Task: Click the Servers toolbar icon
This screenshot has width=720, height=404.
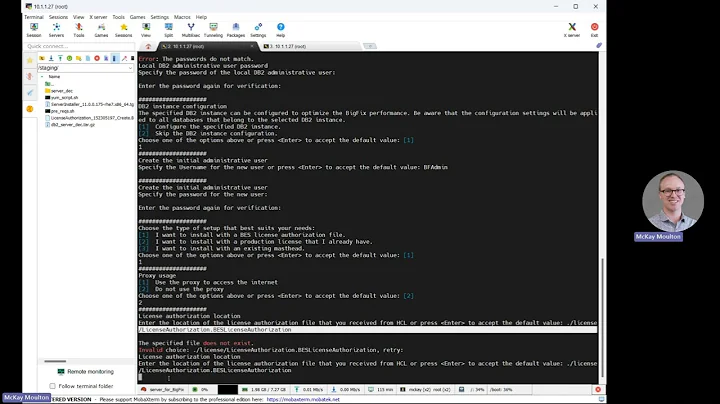Action: pyautogui.click(x=56, y=30)
